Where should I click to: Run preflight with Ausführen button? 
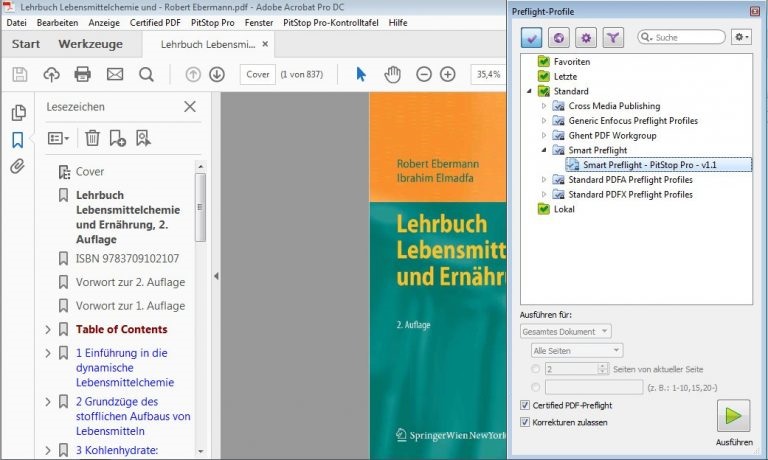(x=733, y=416)
